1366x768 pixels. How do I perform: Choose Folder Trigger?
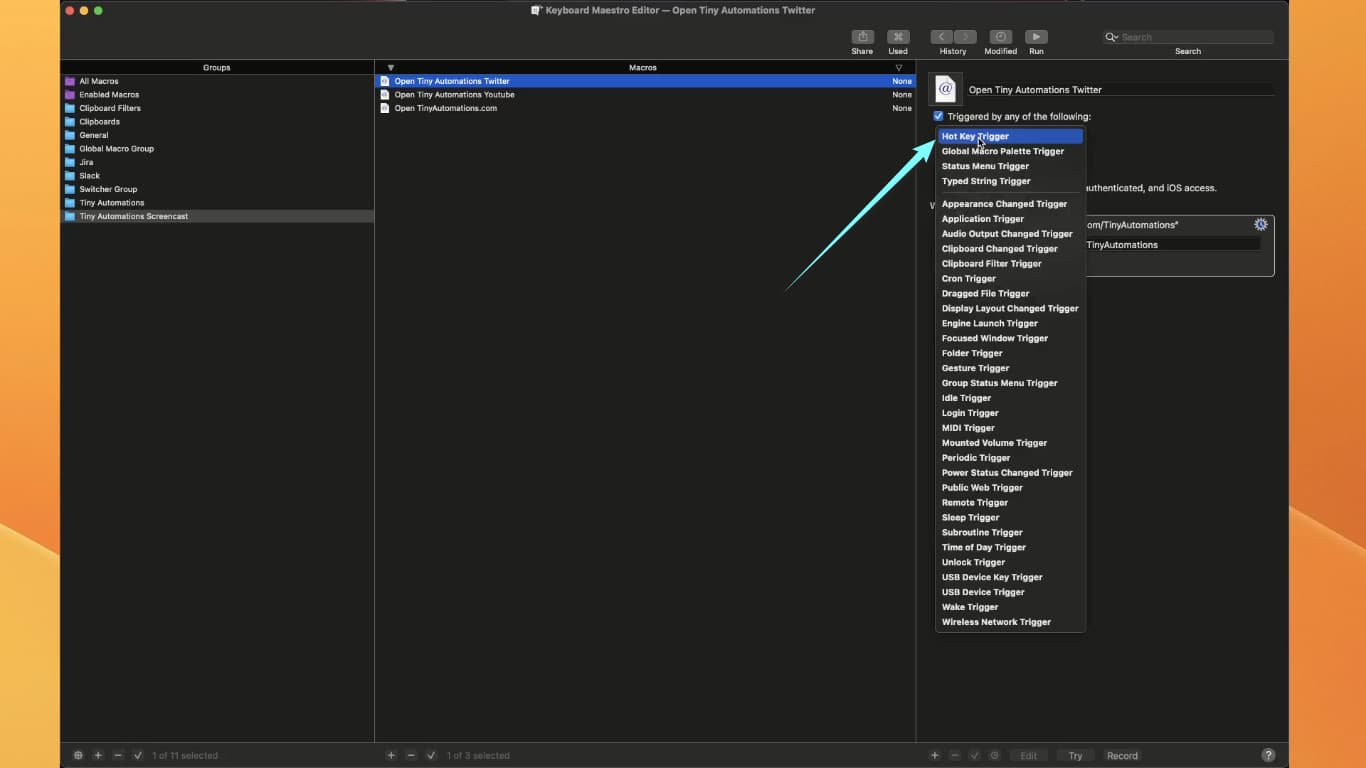[1010, 353]
